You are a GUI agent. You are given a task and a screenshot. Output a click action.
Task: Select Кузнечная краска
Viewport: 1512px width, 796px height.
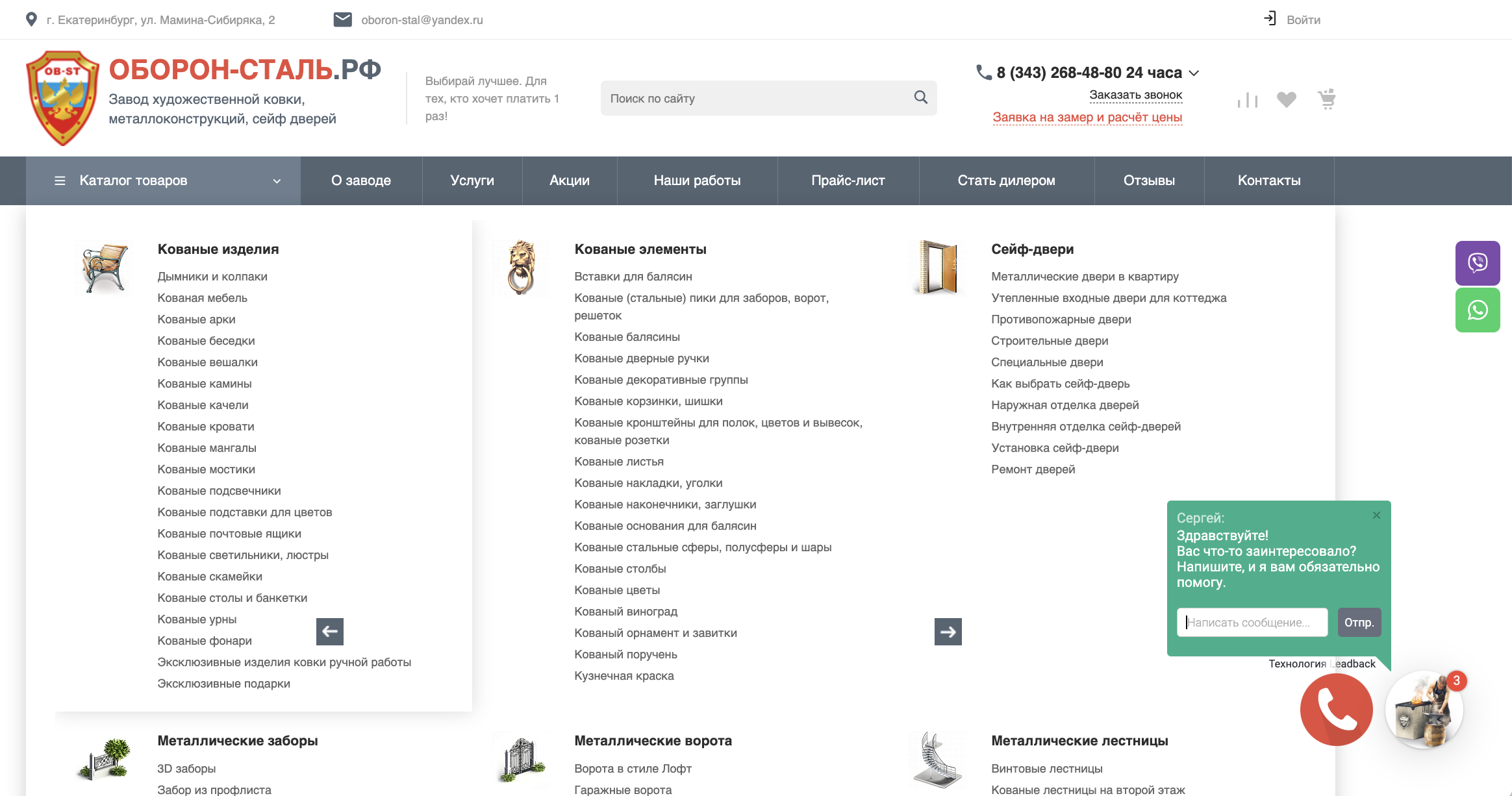click(x=624, y=676)
